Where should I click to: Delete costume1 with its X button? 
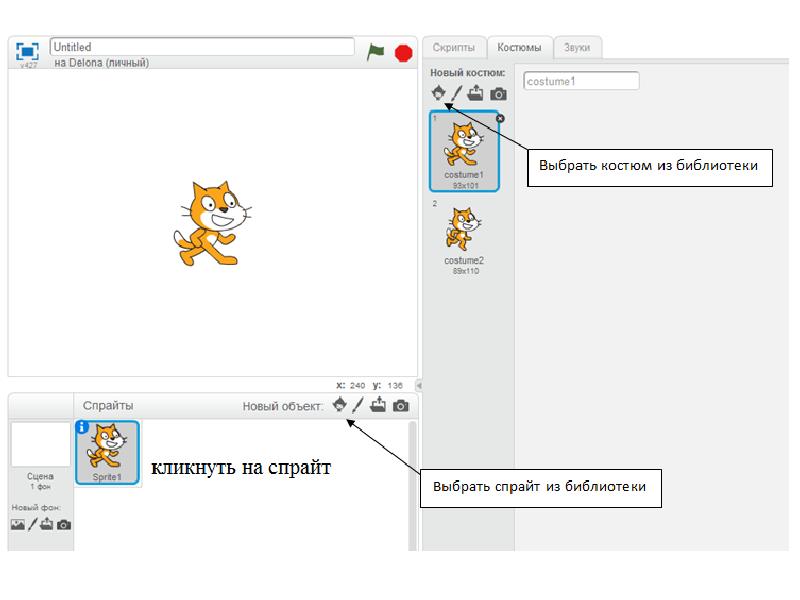(500, 118)
